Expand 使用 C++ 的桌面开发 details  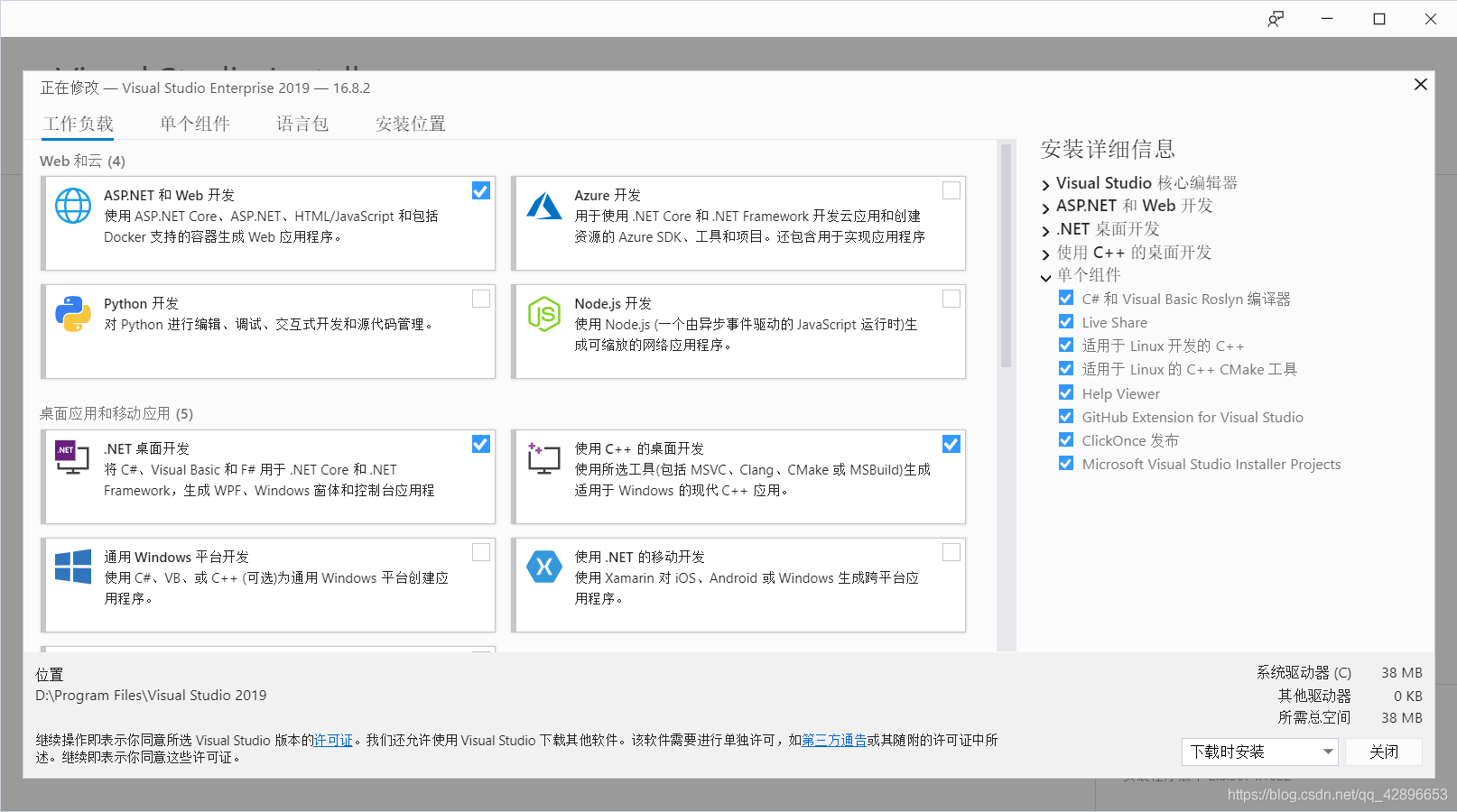coord(1045,254)
